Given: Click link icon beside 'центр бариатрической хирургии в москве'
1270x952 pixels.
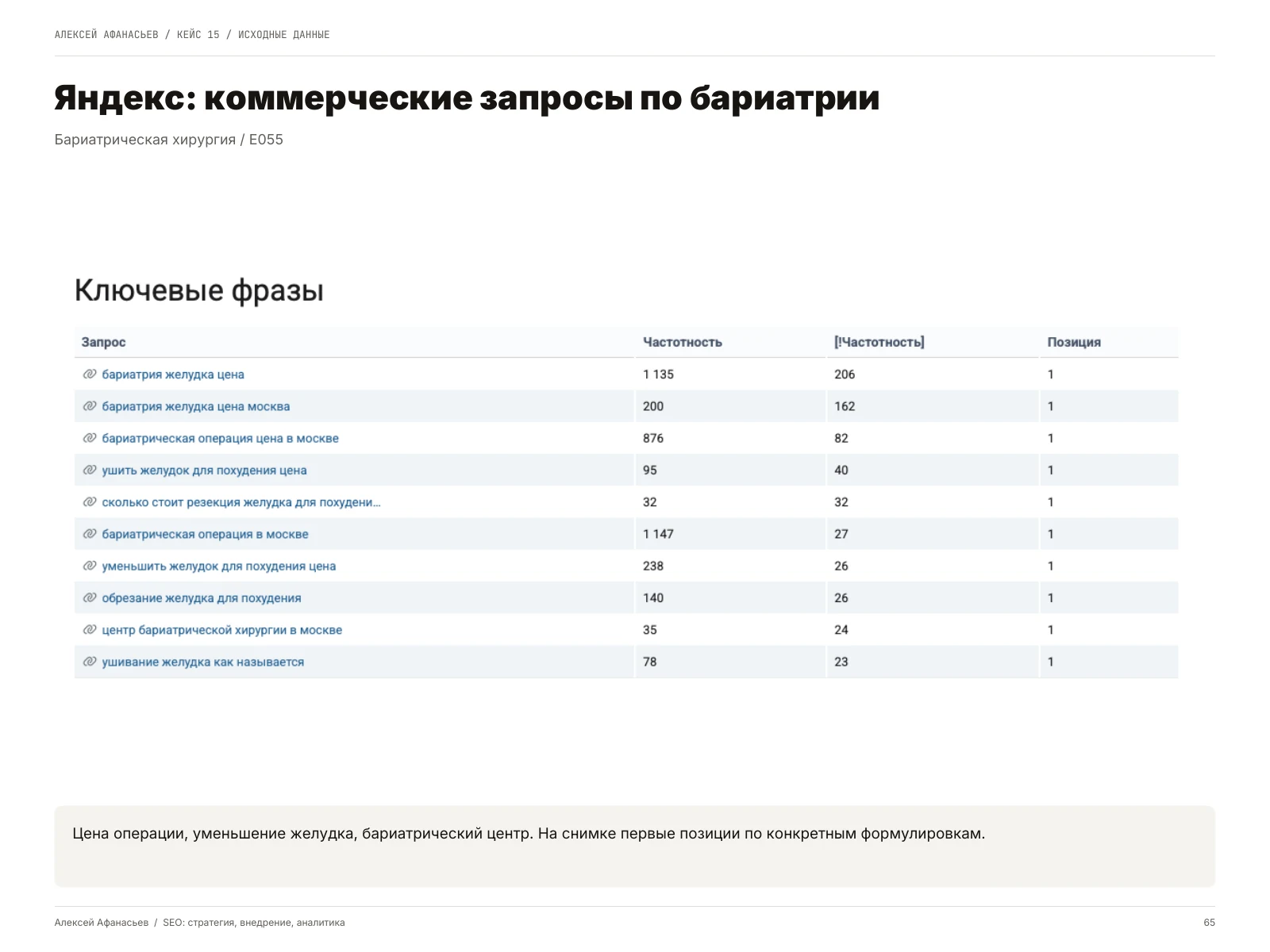Looking at the screenshot, I should tap(90, 630).
